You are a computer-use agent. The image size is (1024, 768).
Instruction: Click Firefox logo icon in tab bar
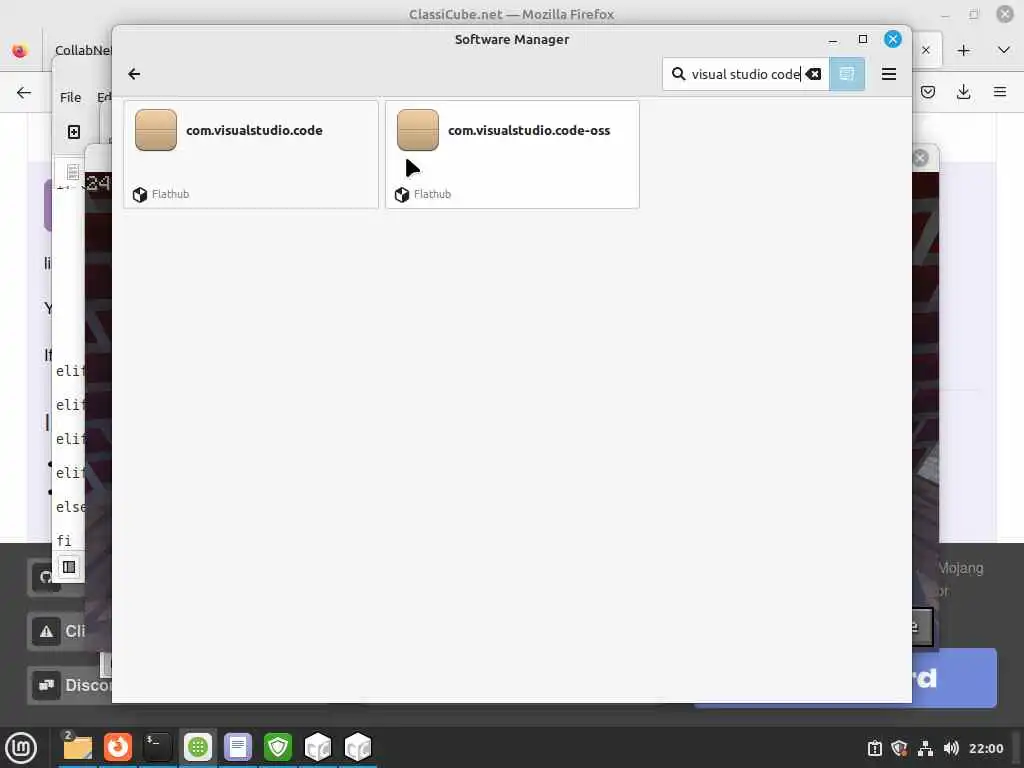20,50
